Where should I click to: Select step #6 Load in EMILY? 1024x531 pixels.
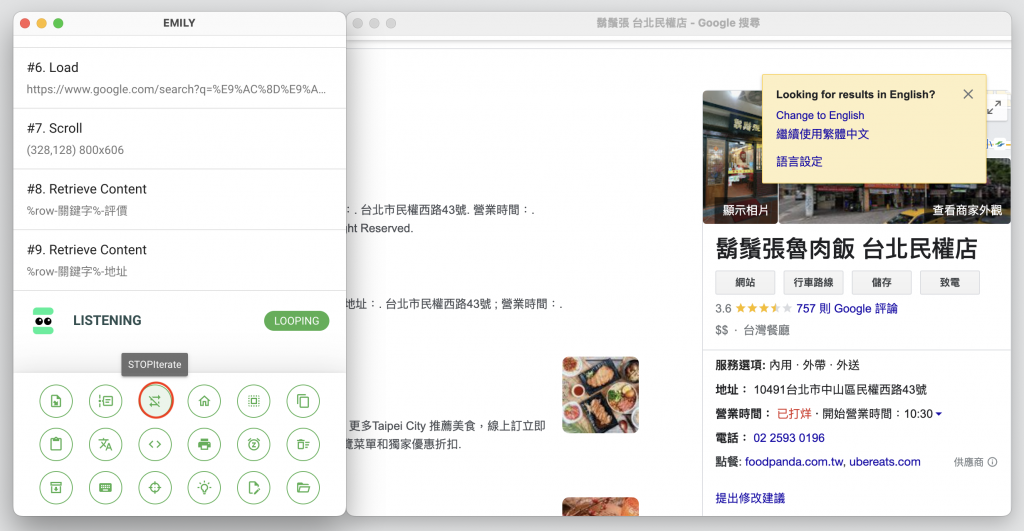point(180,78)
